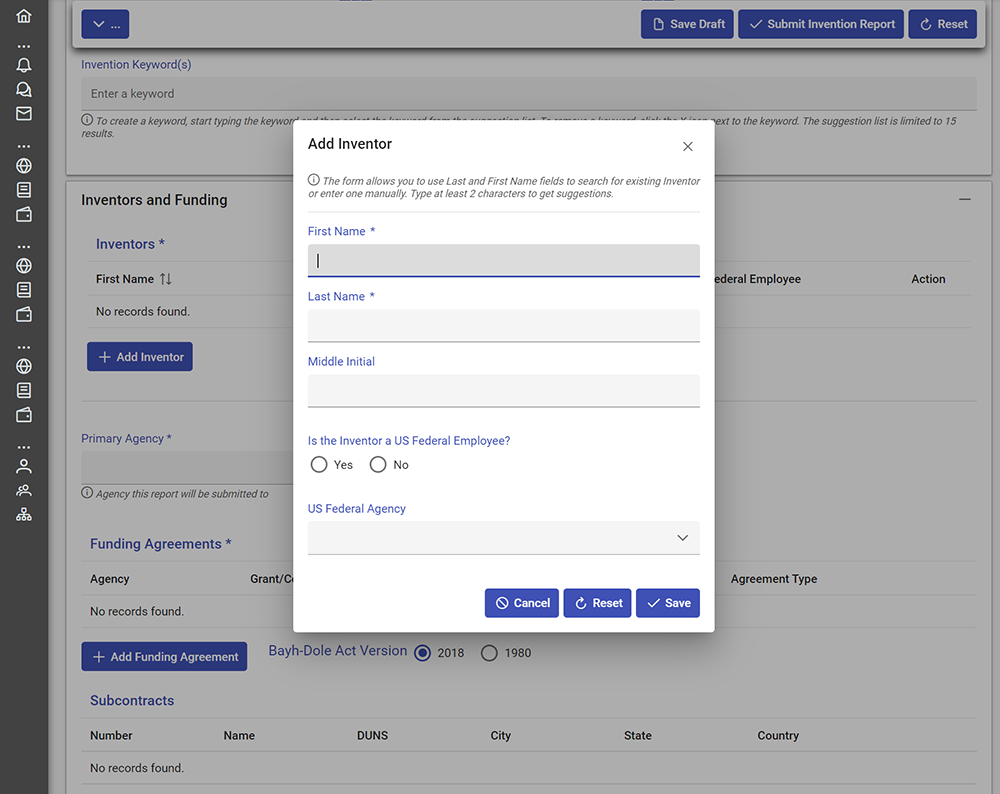
Task: Click the users group icon in sidebar
Action: 24,490
